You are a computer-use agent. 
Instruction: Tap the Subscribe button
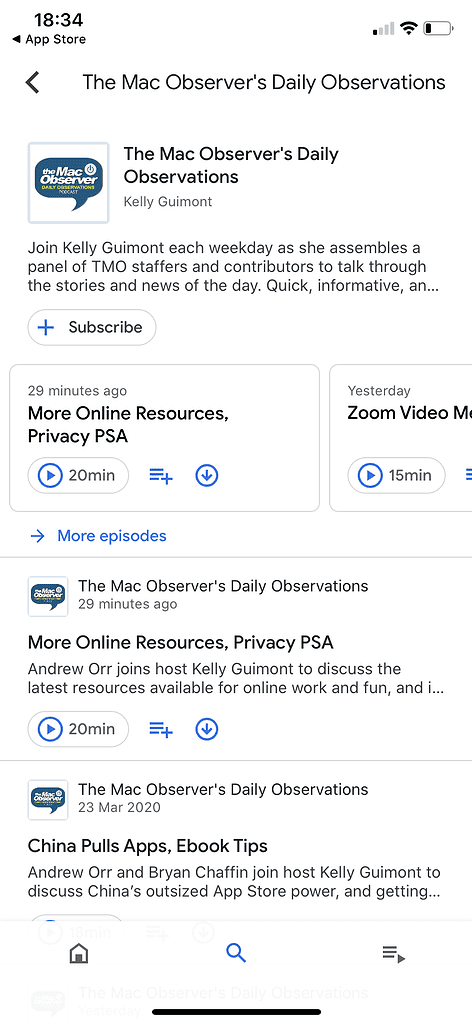pos(92,327)
